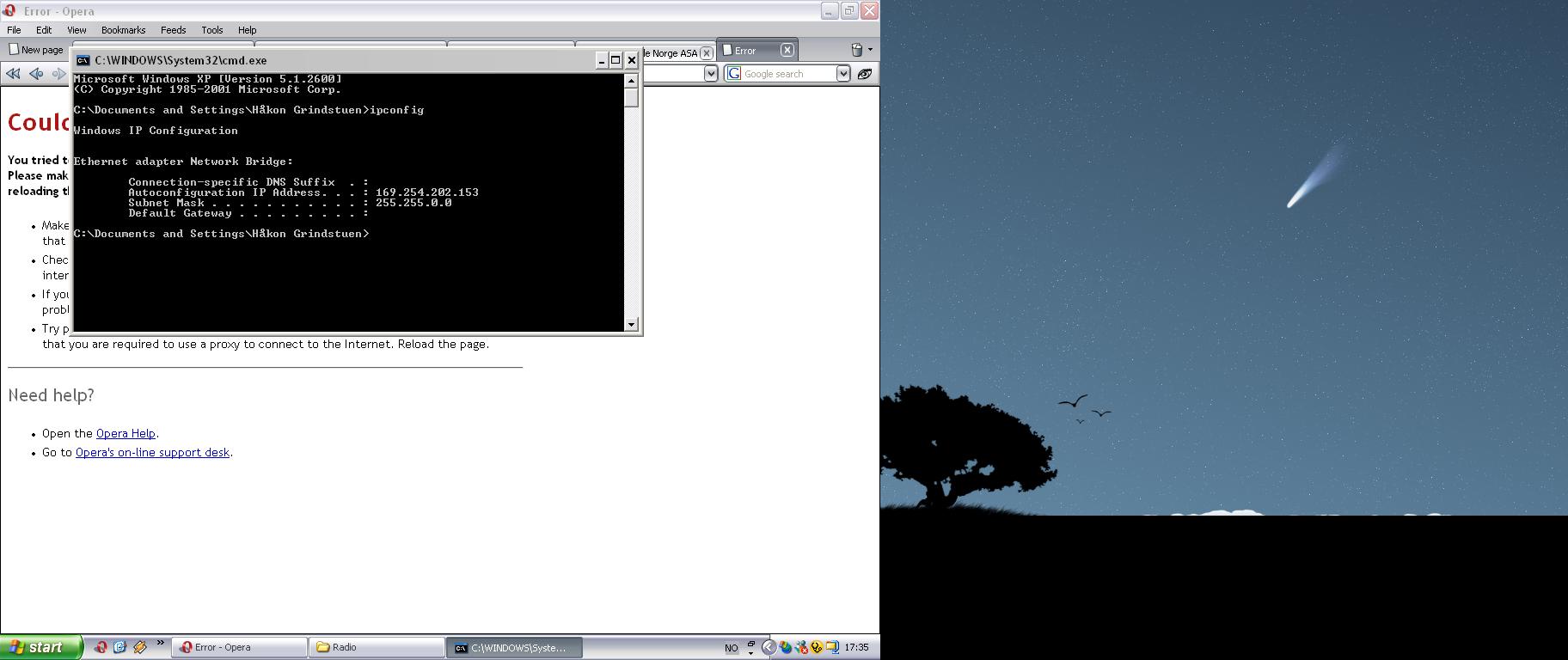1568x660 pixels.
Task: Select the cmd.exe taskbar button
Action: pyautogui.click(x=514, y=648)
